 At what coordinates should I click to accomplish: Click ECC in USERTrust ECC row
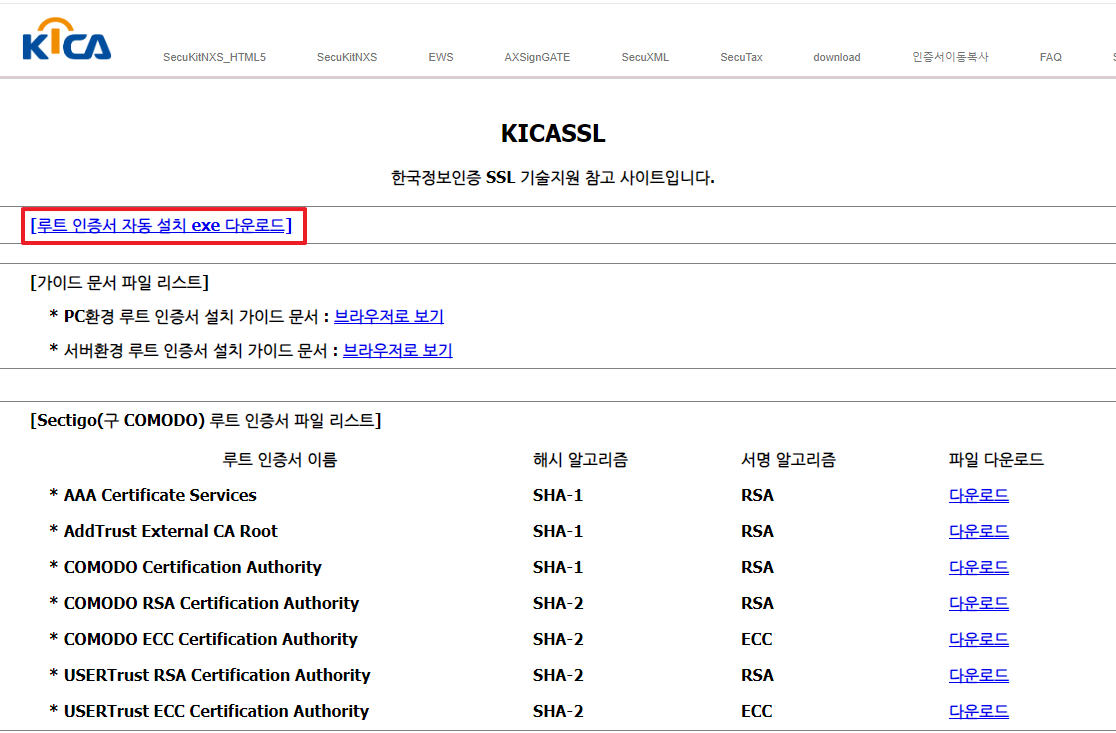coord(757,712)
